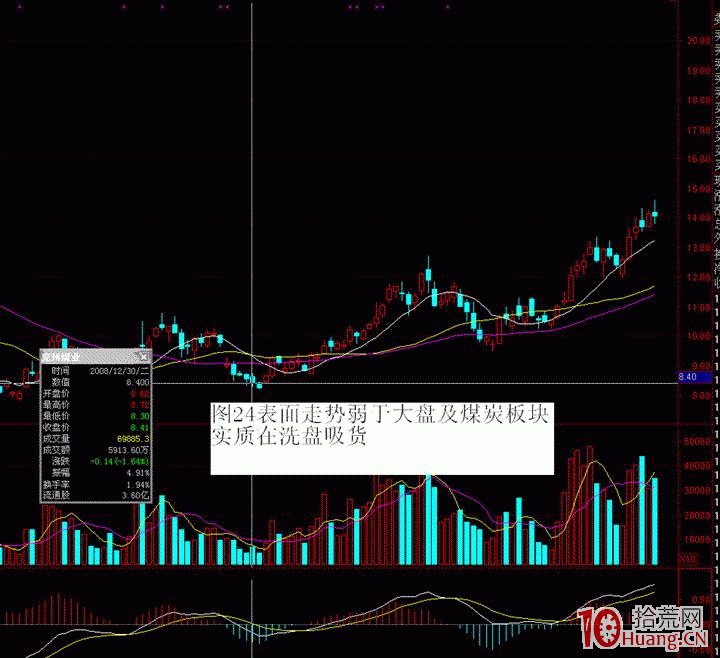
Task: Click the rightmost cyan candlestick on chart
Action: point(655,214)
